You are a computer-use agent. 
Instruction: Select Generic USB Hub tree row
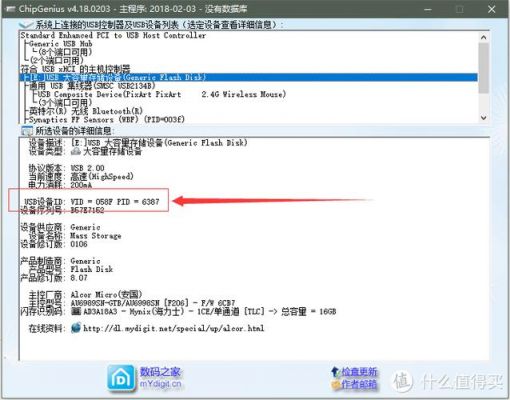pos(61,44)
